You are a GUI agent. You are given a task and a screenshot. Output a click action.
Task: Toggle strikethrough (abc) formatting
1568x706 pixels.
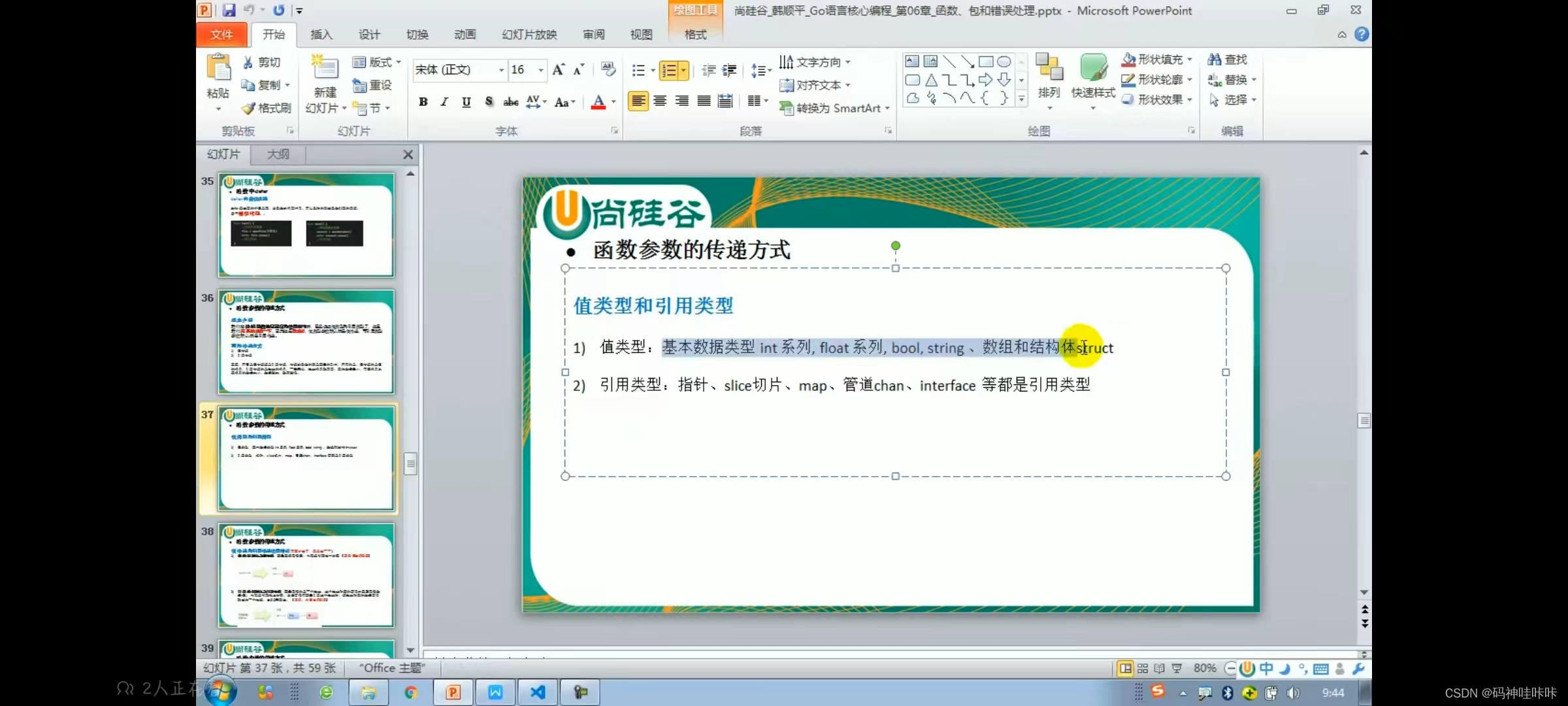(x=511, y=101)
